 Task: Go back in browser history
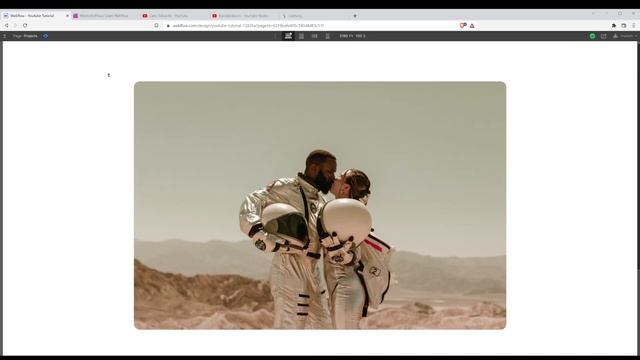coord(7,25)
